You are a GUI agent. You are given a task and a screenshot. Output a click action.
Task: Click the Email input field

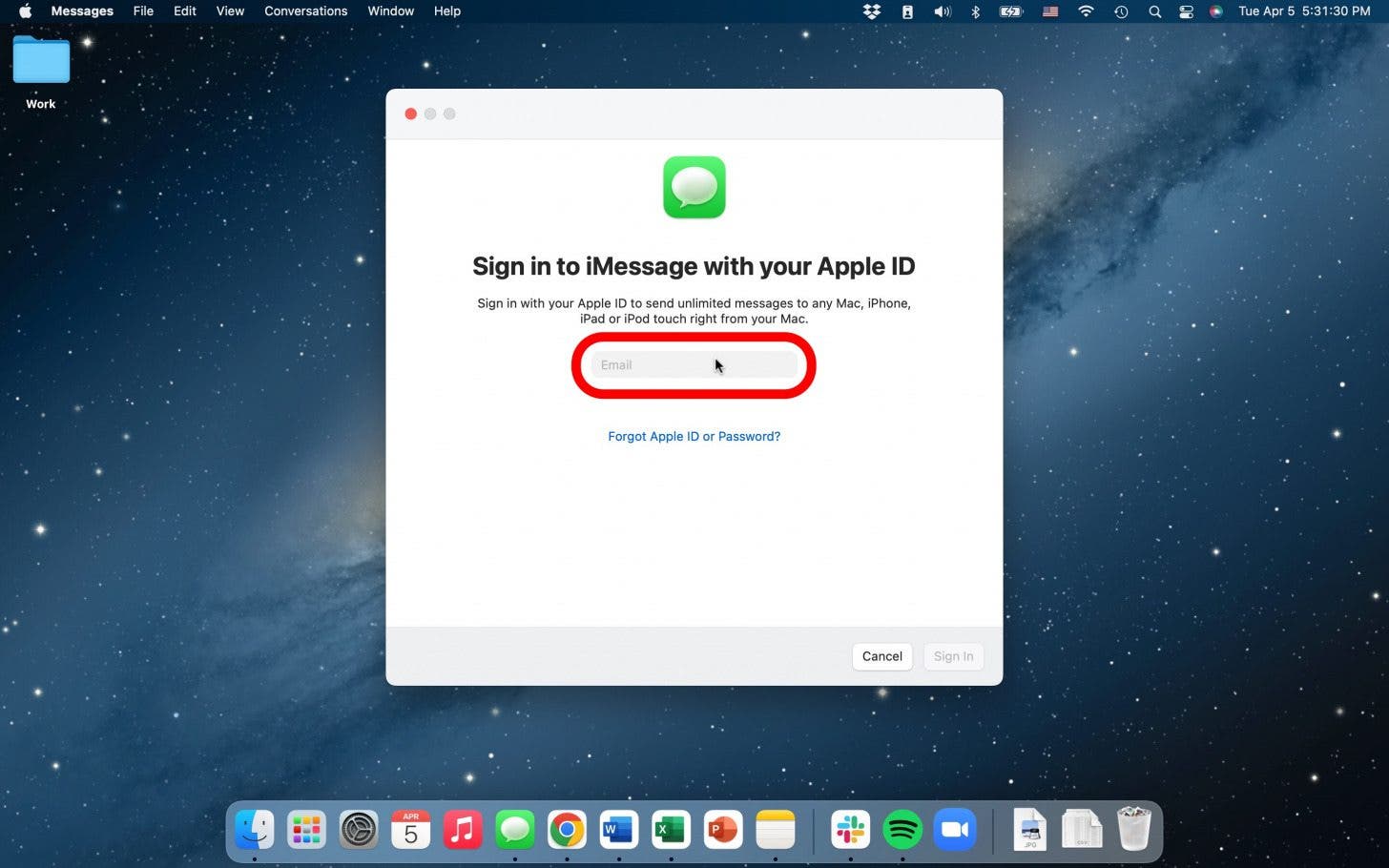coord(694,365)
